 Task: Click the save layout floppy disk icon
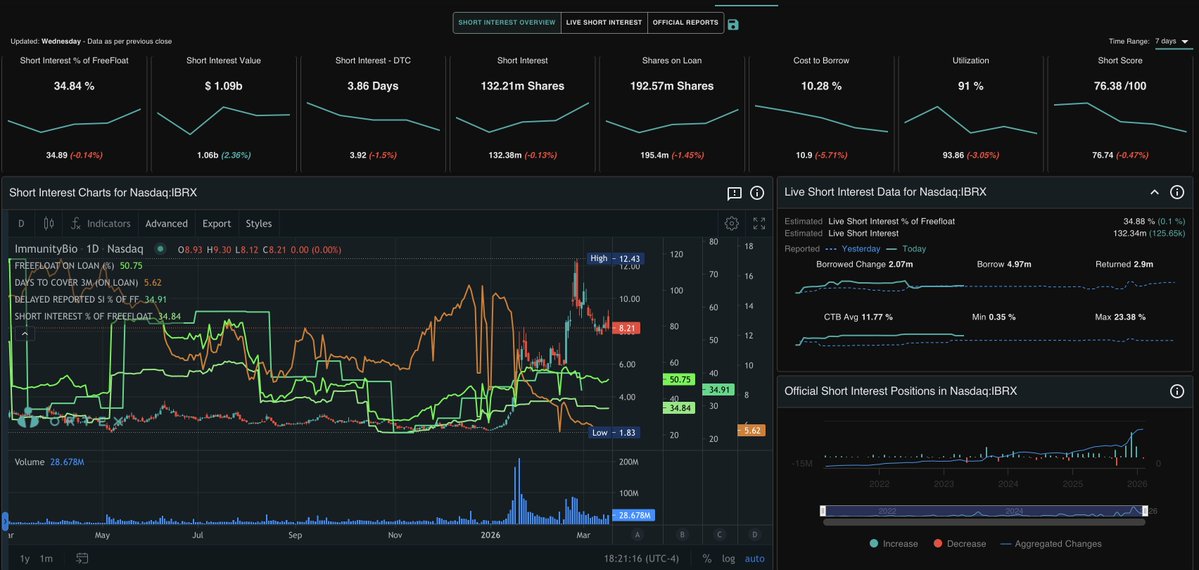733,24
